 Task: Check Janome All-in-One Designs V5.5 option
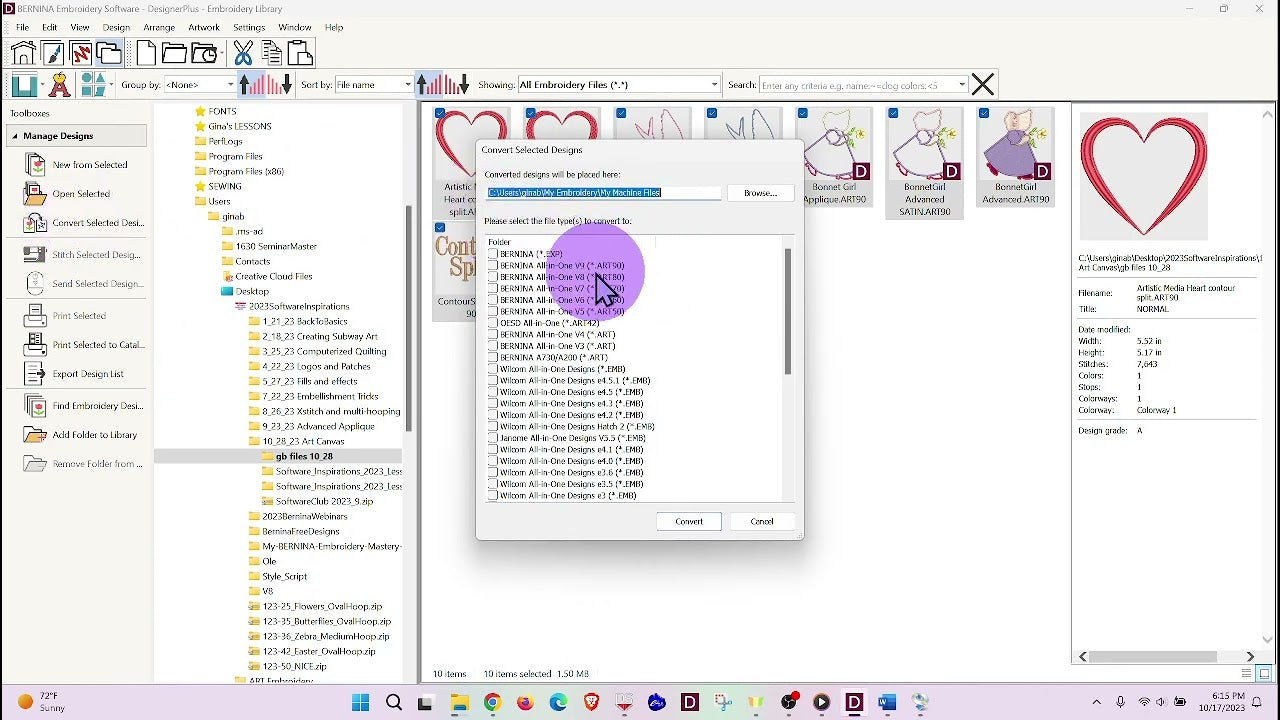pos(493,438)
